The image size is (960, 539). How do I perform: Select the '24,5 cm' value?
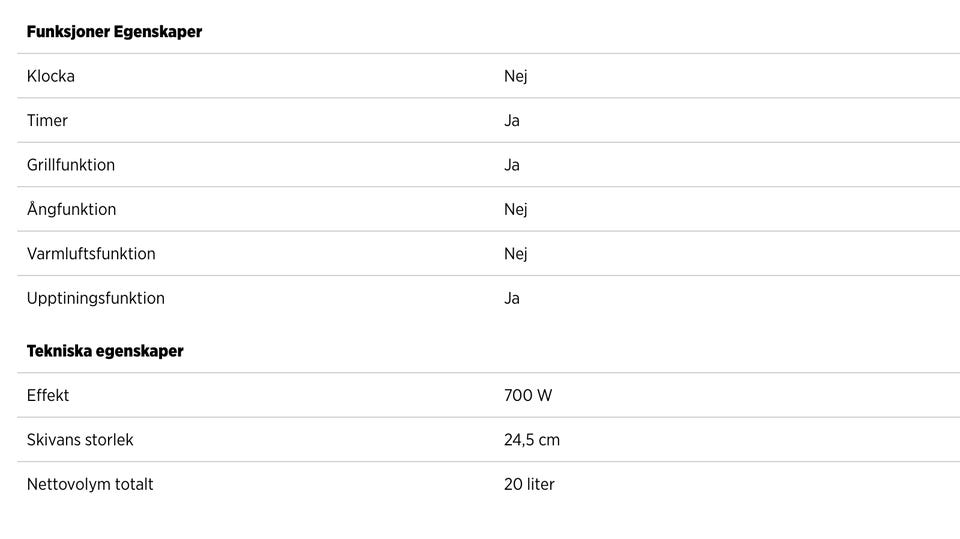pyautogui.click(x=532, y=440)
